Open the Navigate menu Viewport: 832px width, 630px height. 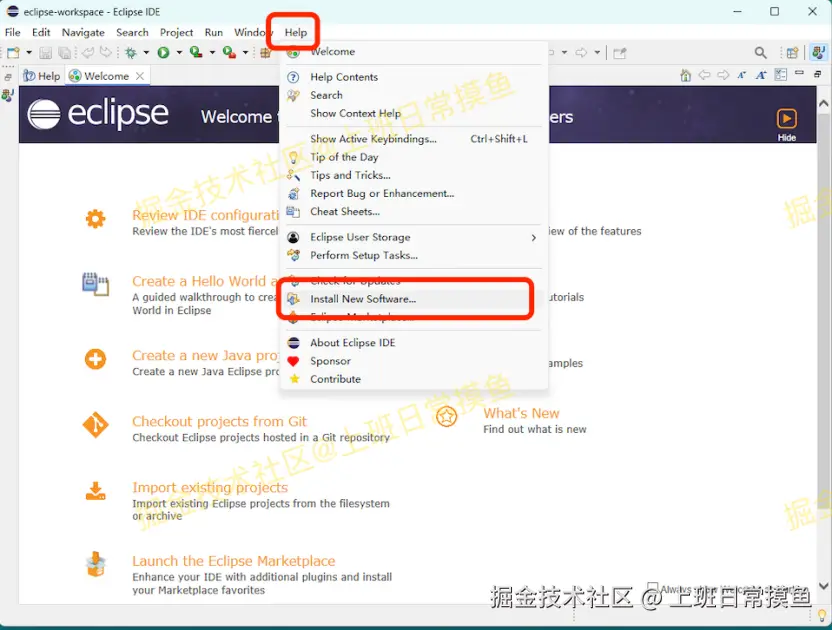point(83,32)
